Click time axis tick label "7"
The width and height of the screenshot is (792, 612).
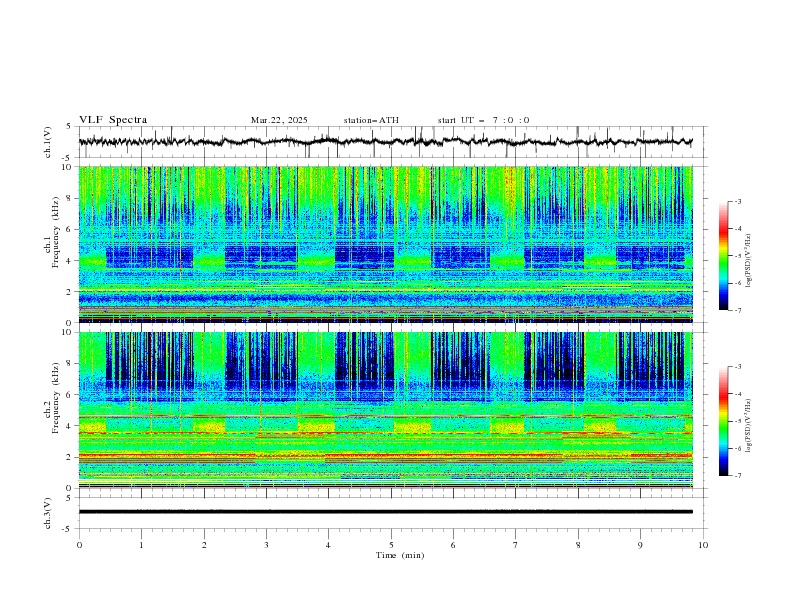[x=516, y=545]
